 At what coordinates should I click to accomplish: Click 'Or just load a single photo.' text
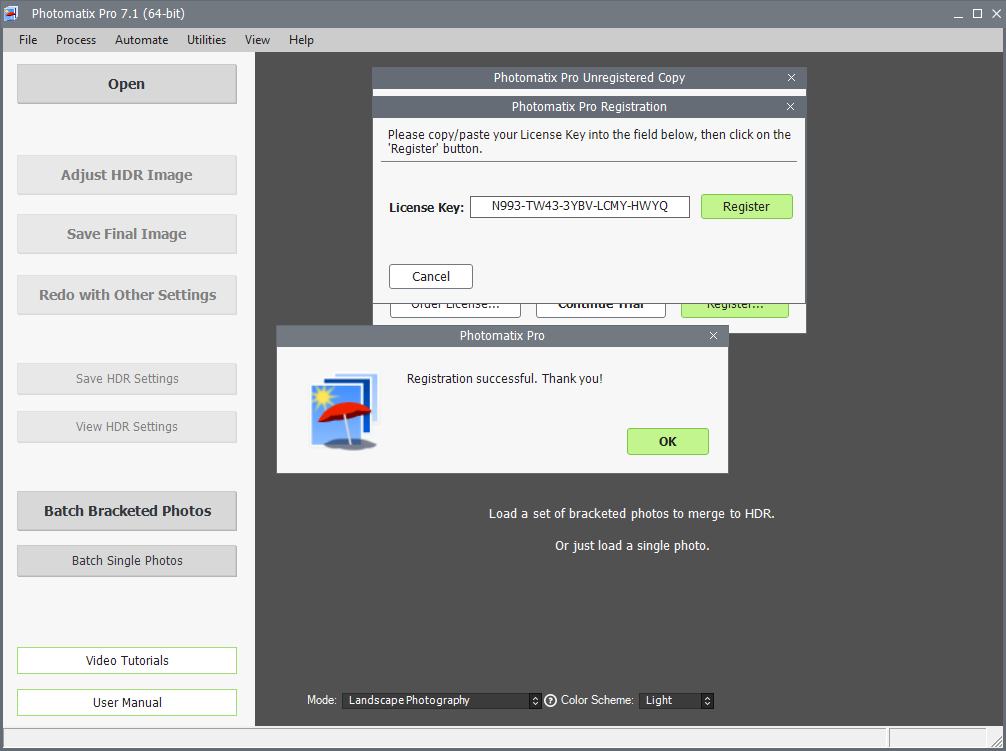632,546
